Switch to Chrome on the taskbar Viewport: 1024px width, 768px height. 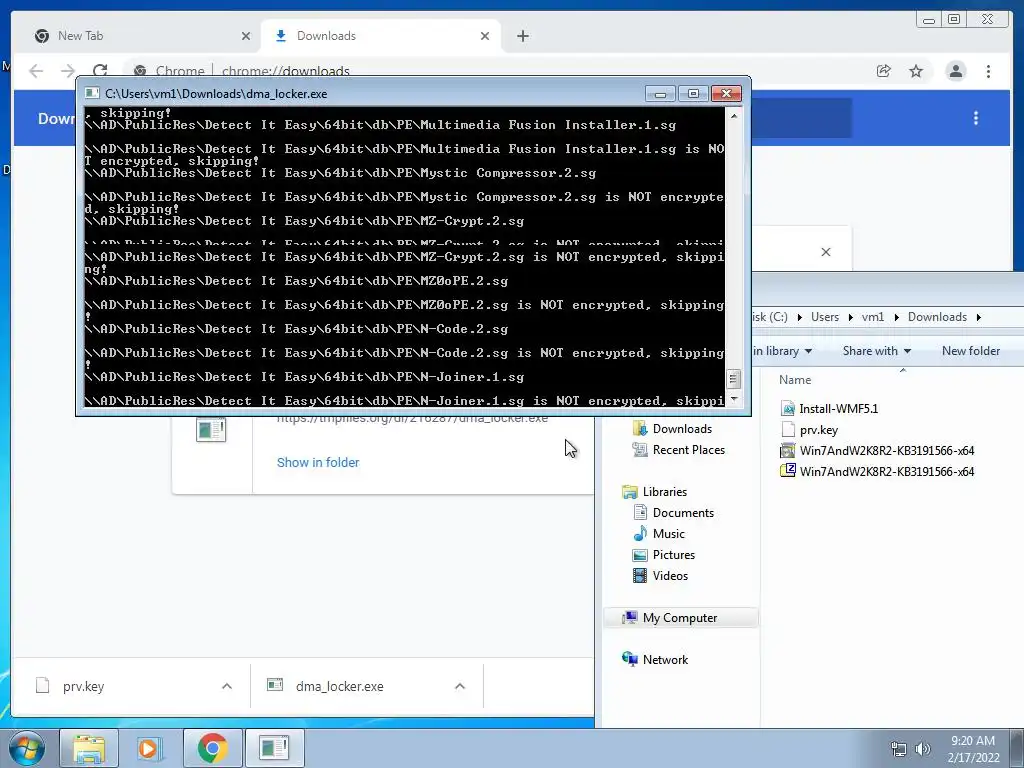(212, 748)
